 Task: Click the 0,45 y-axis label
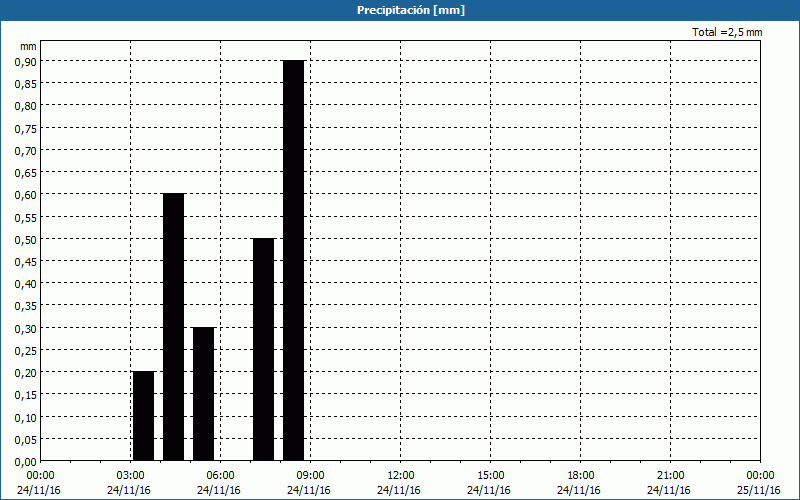point(26,261)
